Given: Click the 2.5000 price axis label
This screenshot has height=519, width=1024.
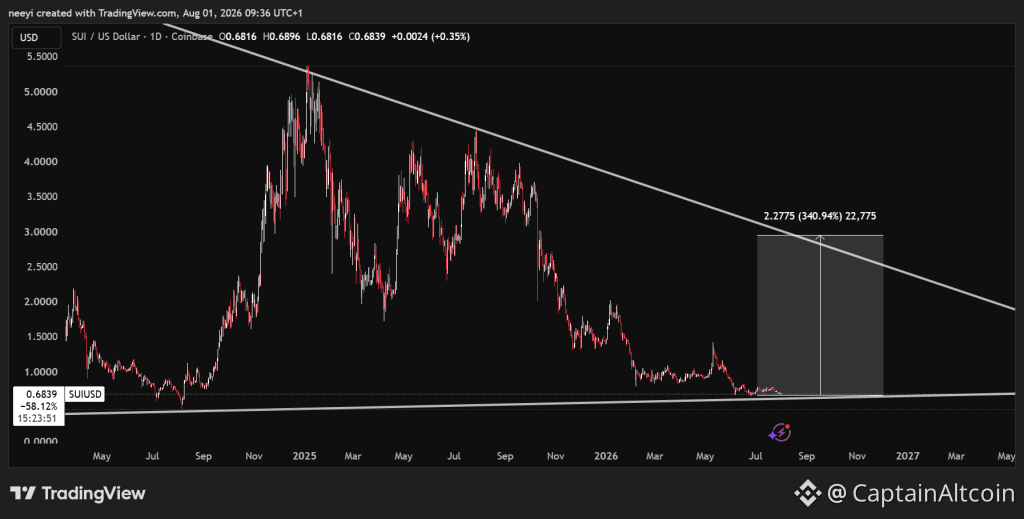Looking at the screenshot, I should coord(40,267).
